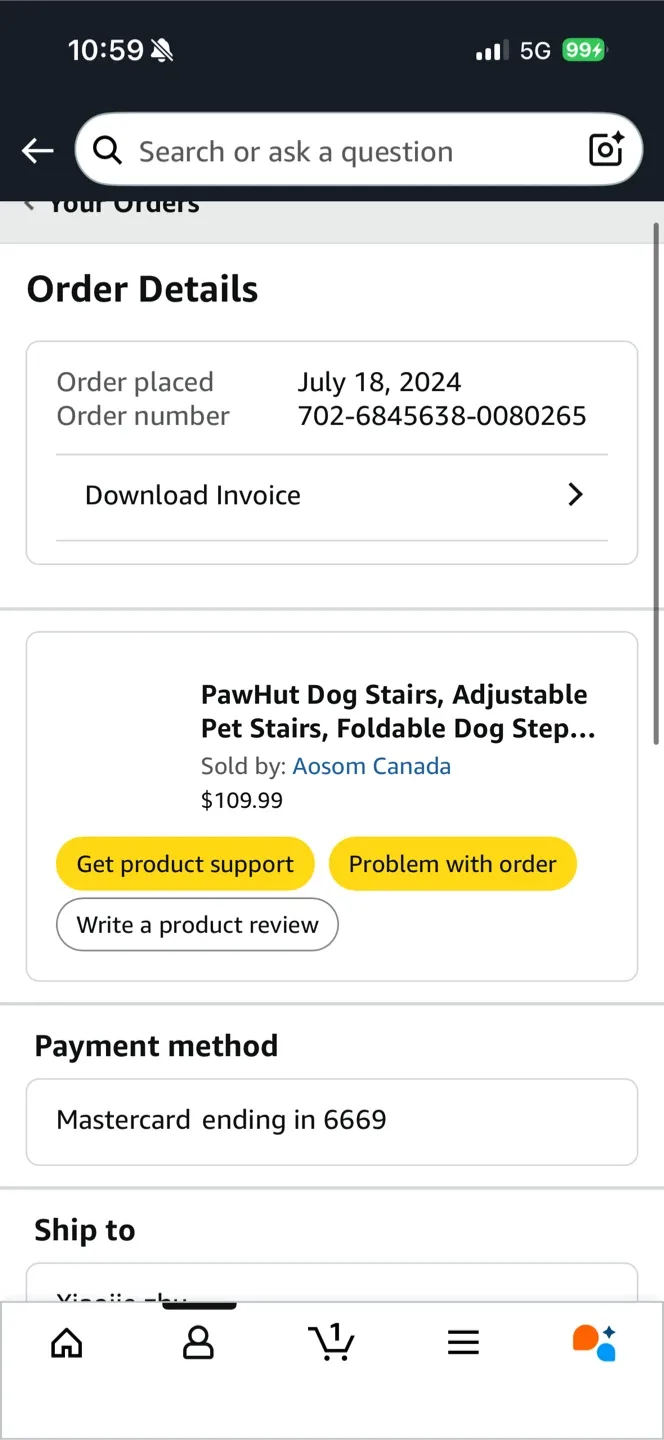664x1440 pixels.
Task: Launch Rufus AI assistant
Action: (x=594, y=1343)
